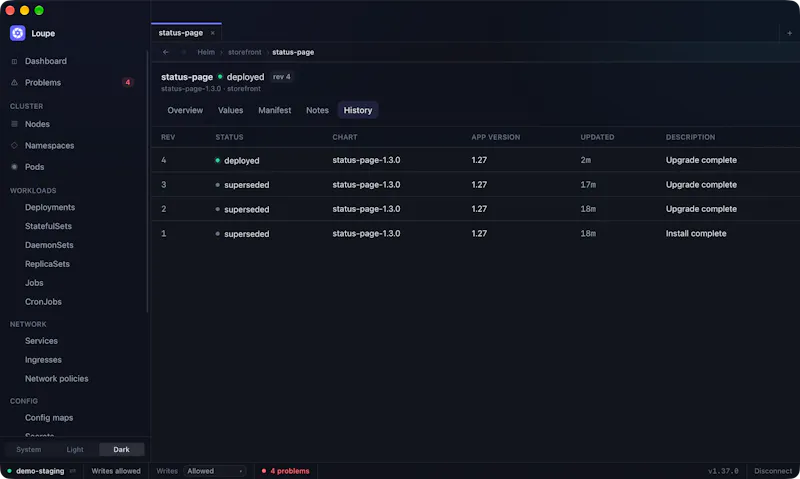Select the Dark theme option
800x479 pixels.
[121, 449]
